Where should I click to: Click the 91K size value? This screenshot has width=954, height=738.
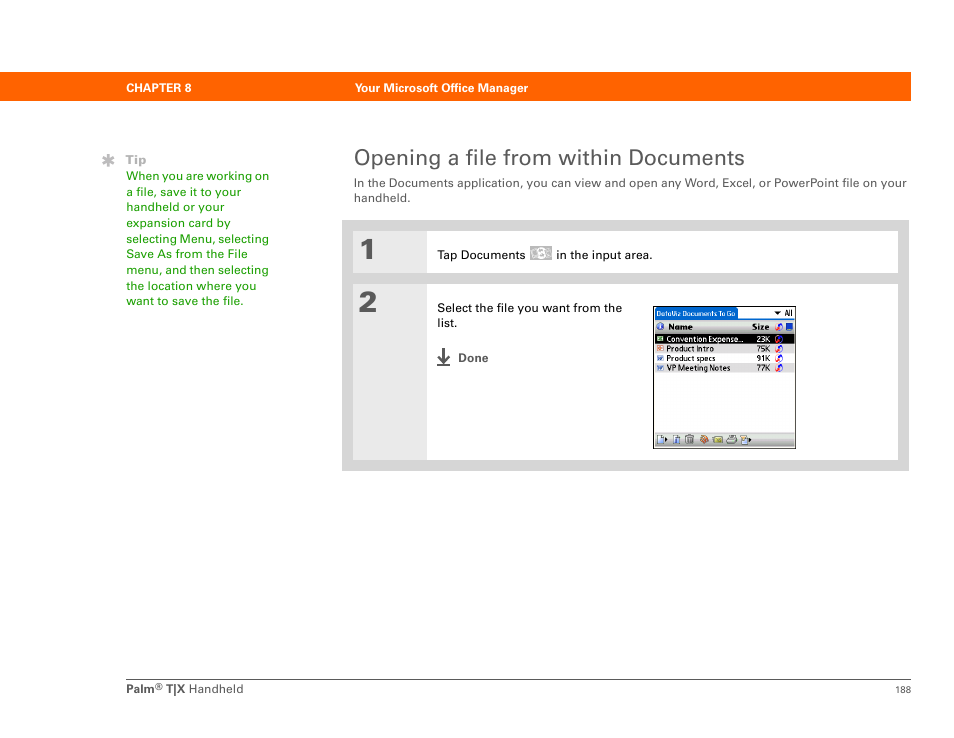click(x=764, y=358)
